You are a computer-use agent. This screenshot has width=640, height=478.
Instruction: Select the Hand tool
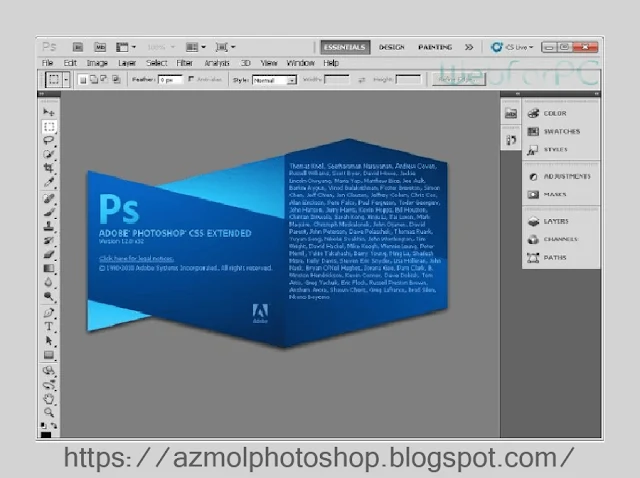49,398
